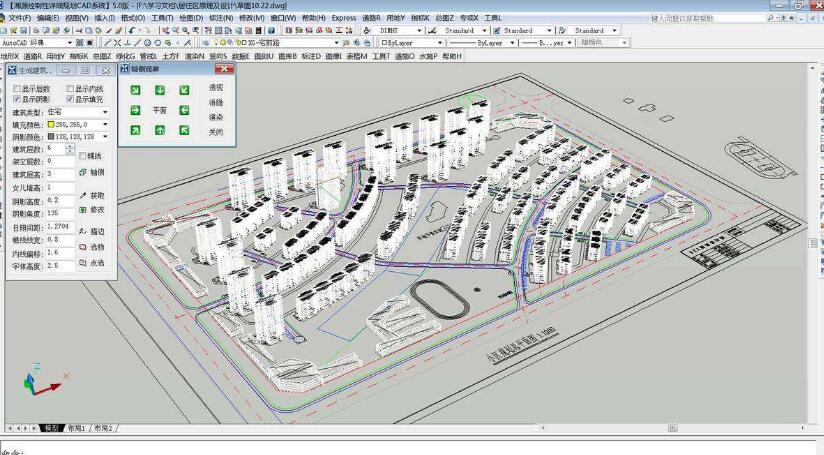
Task: Click the 平面 plan view button
Action: [x=160, y=110]
